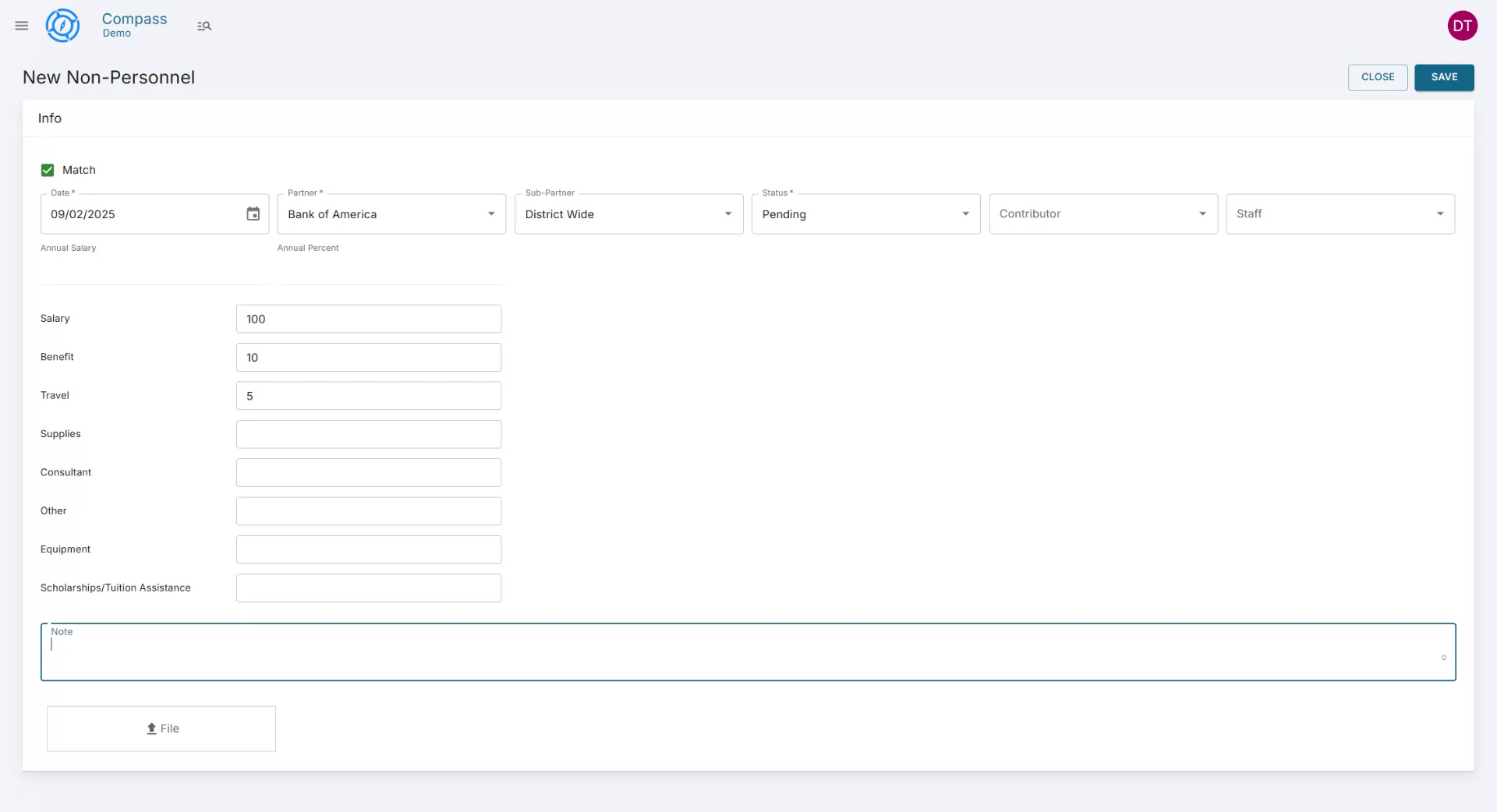Click the File upload icon
1497x812 pixels.
(x=151, y=729)
